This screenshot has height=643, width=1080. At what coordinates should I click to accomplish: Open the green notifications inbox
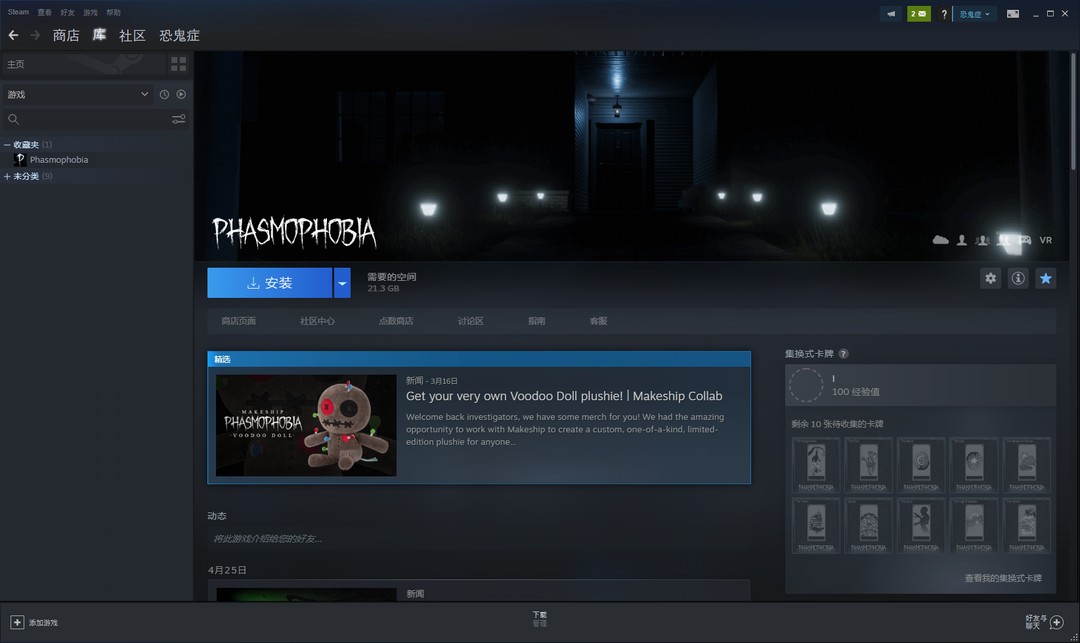coord(919,14)
